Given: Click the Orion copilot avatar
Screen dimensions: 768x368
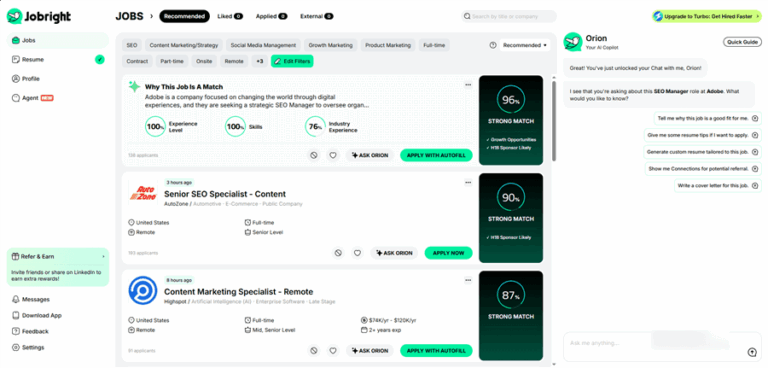Looking at the screenshot, I should pos(573,42).
